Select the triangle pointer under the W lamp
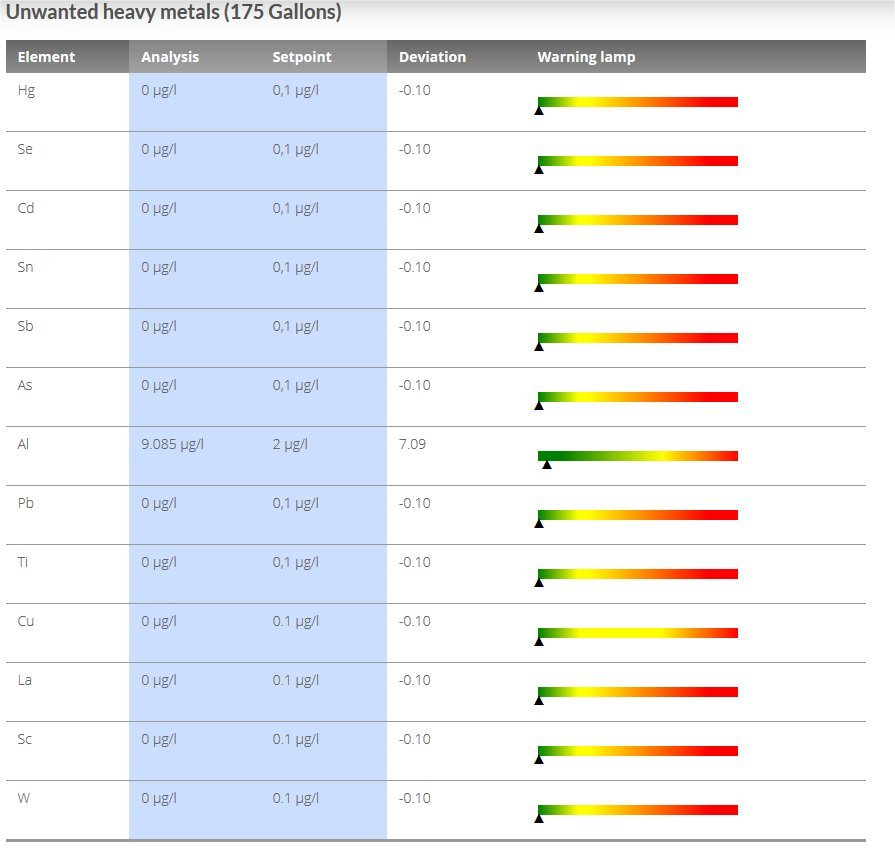 click(541, 818)
